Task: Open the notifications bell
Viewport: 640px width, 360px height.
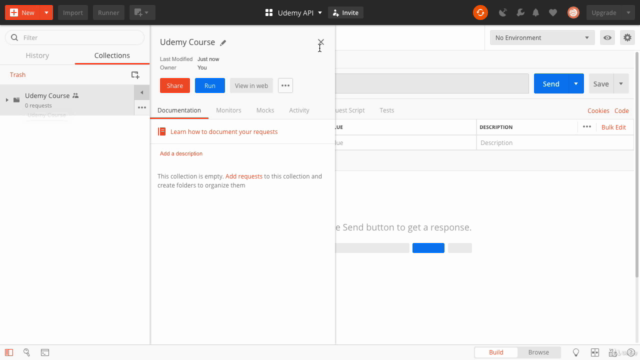Action: (x=536, y=13)
